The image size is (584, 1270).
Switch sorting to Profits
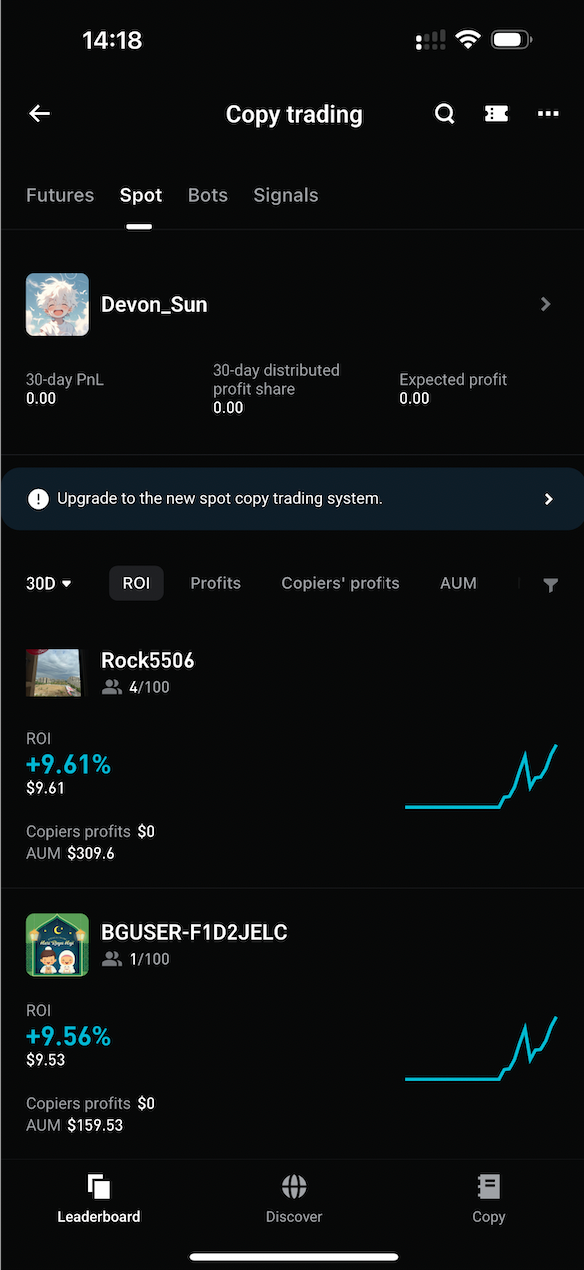point(215,583)
